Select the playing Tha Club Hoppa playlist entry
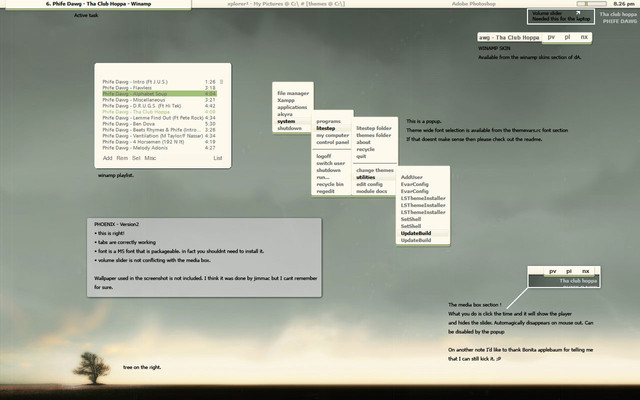The height and width of the screenshot is (400, 640). click(x=159, y=112)
